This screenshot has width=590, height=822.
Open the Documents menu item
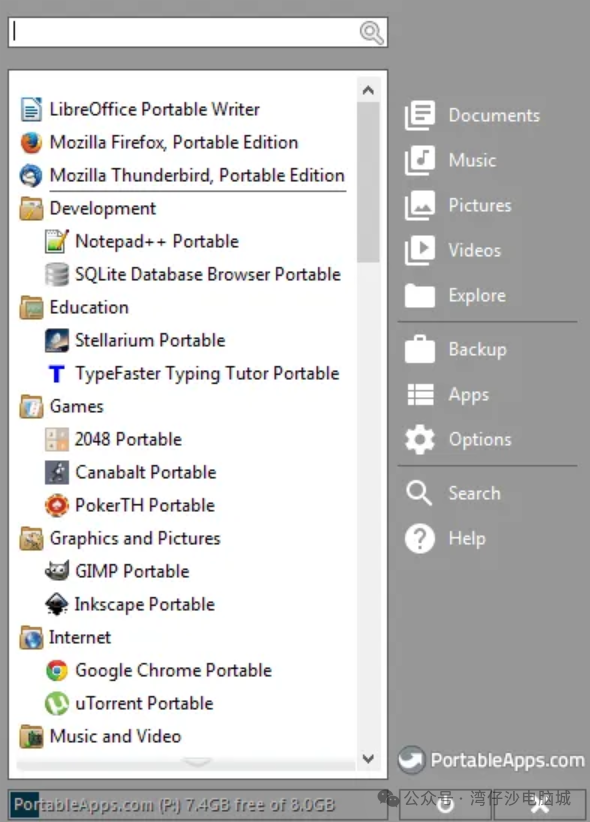[494, 115]
